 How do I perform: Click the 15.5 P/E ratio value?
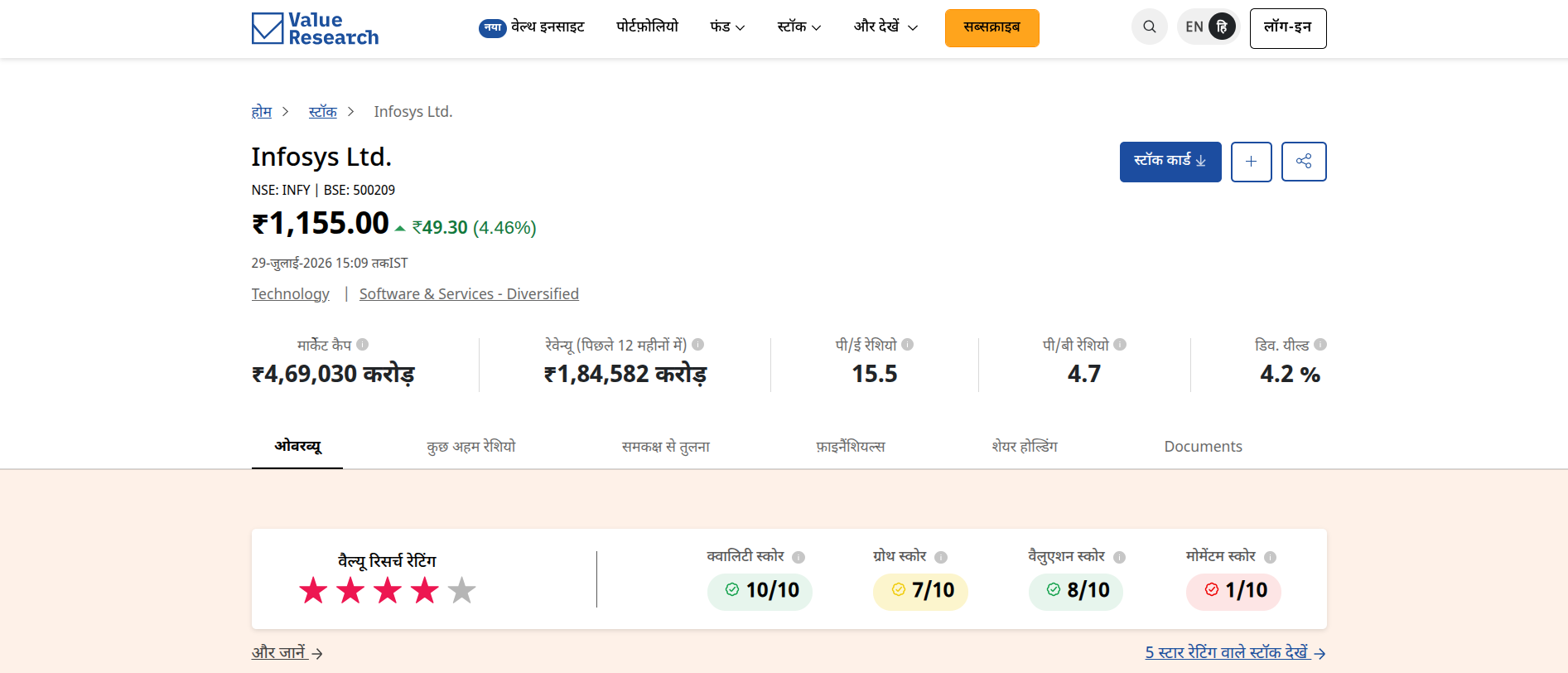[875, 375]
